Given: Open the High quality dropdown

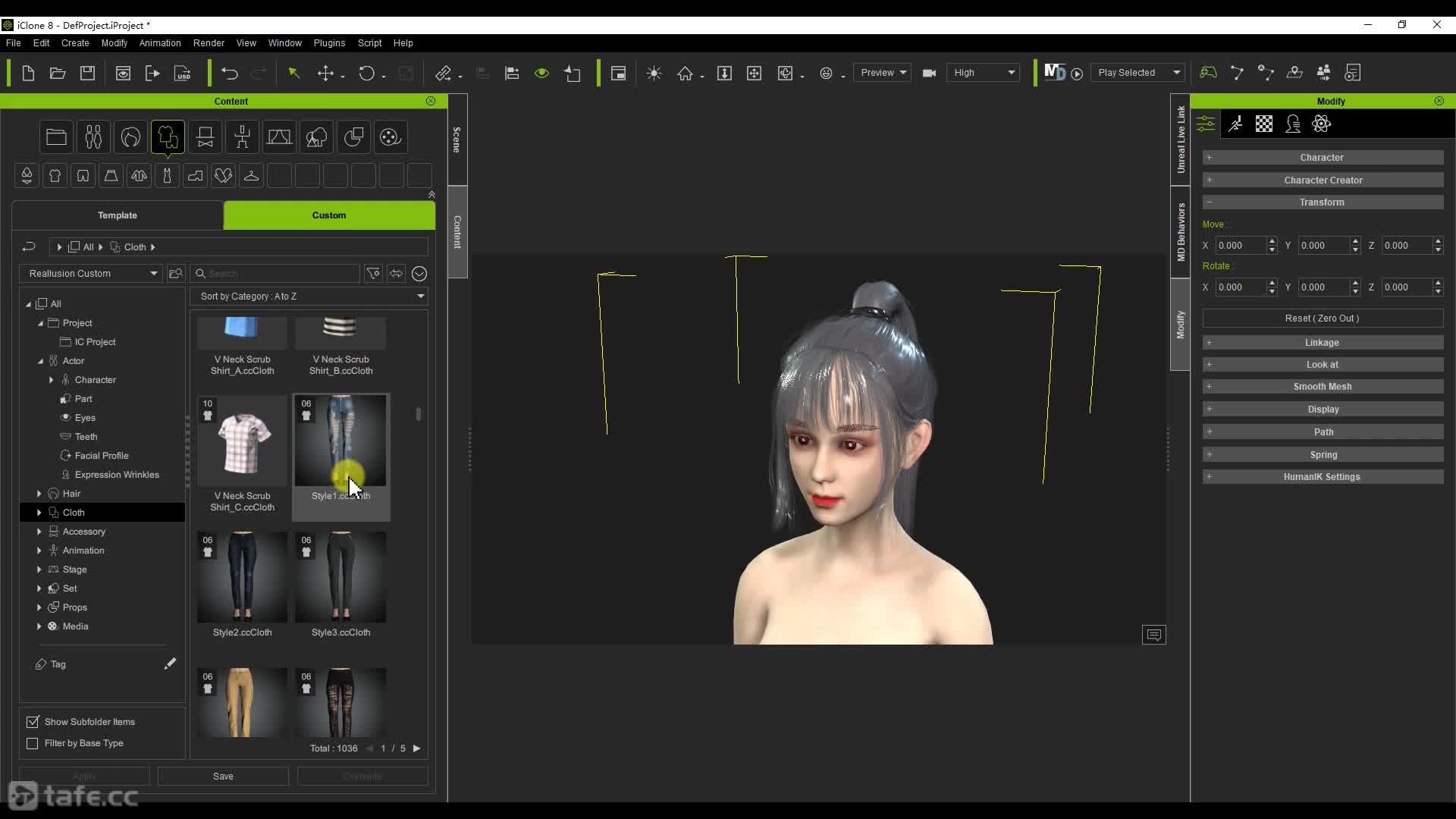Looking at the screenshot, I should [984, 73].
